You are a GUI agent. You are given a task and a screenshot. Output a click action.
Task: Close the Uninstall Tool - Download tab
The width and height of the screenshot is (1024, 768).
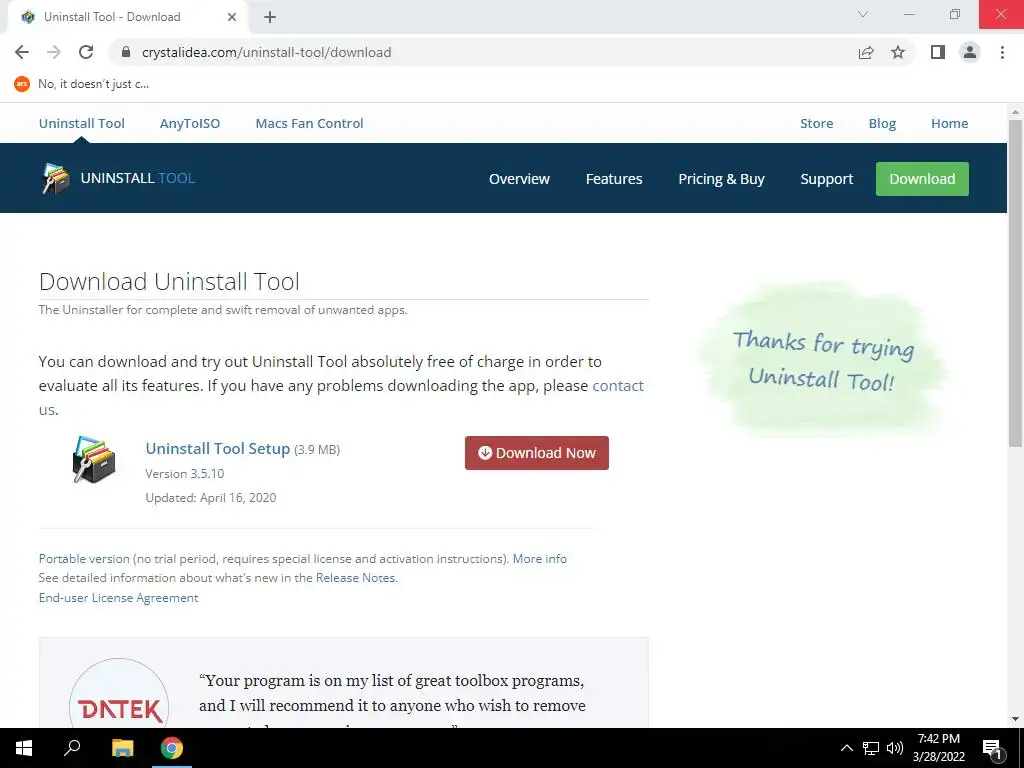pos(232,17)
